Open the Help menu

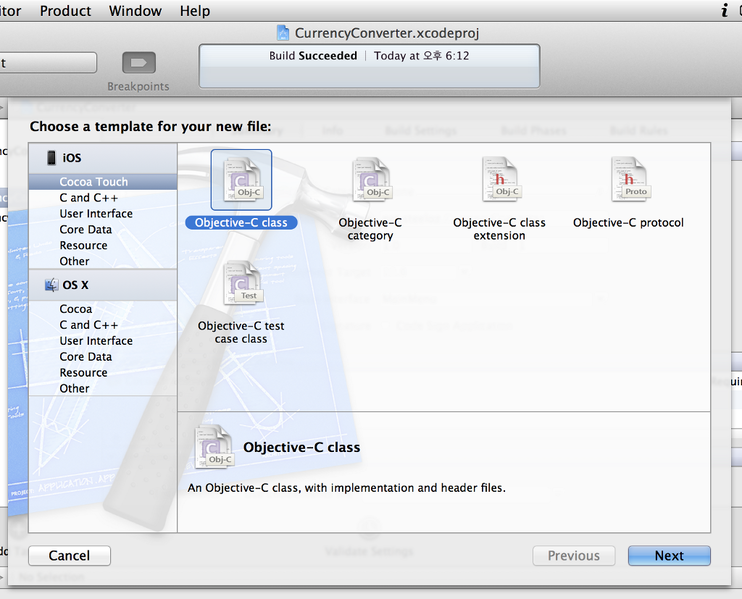coord(195,11)
